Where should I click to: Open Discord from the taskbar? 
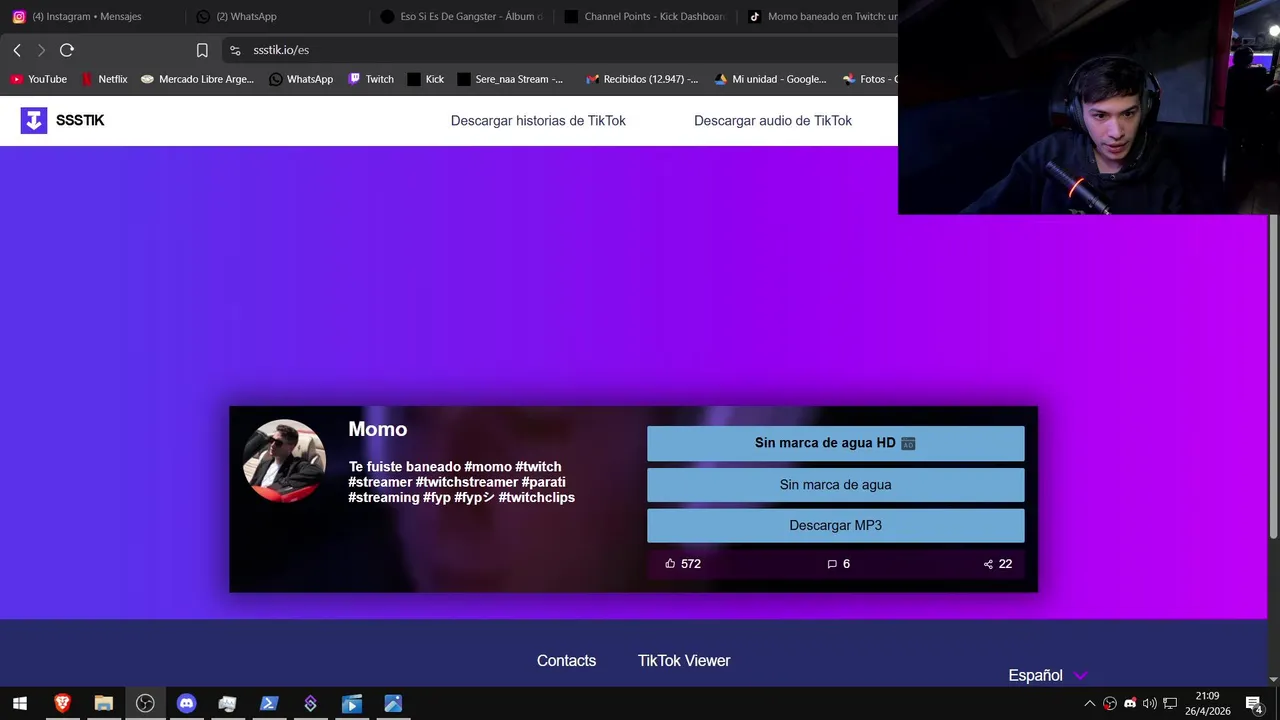tap(186, 704)
